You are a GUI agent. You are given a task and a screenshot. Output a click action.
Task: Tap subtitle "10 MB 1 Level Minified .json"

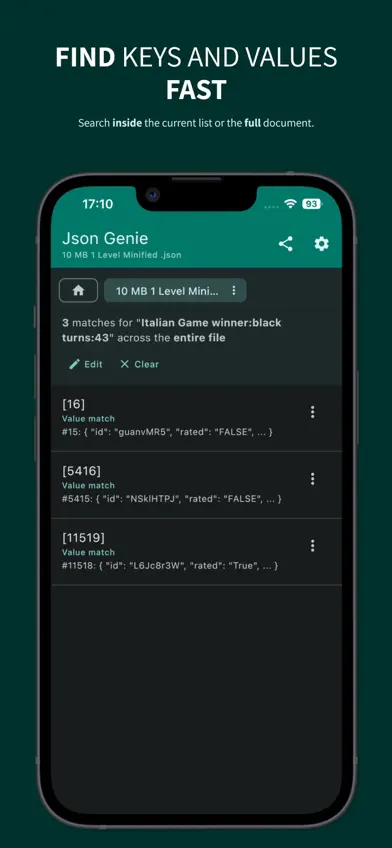[x=122, y=255]
